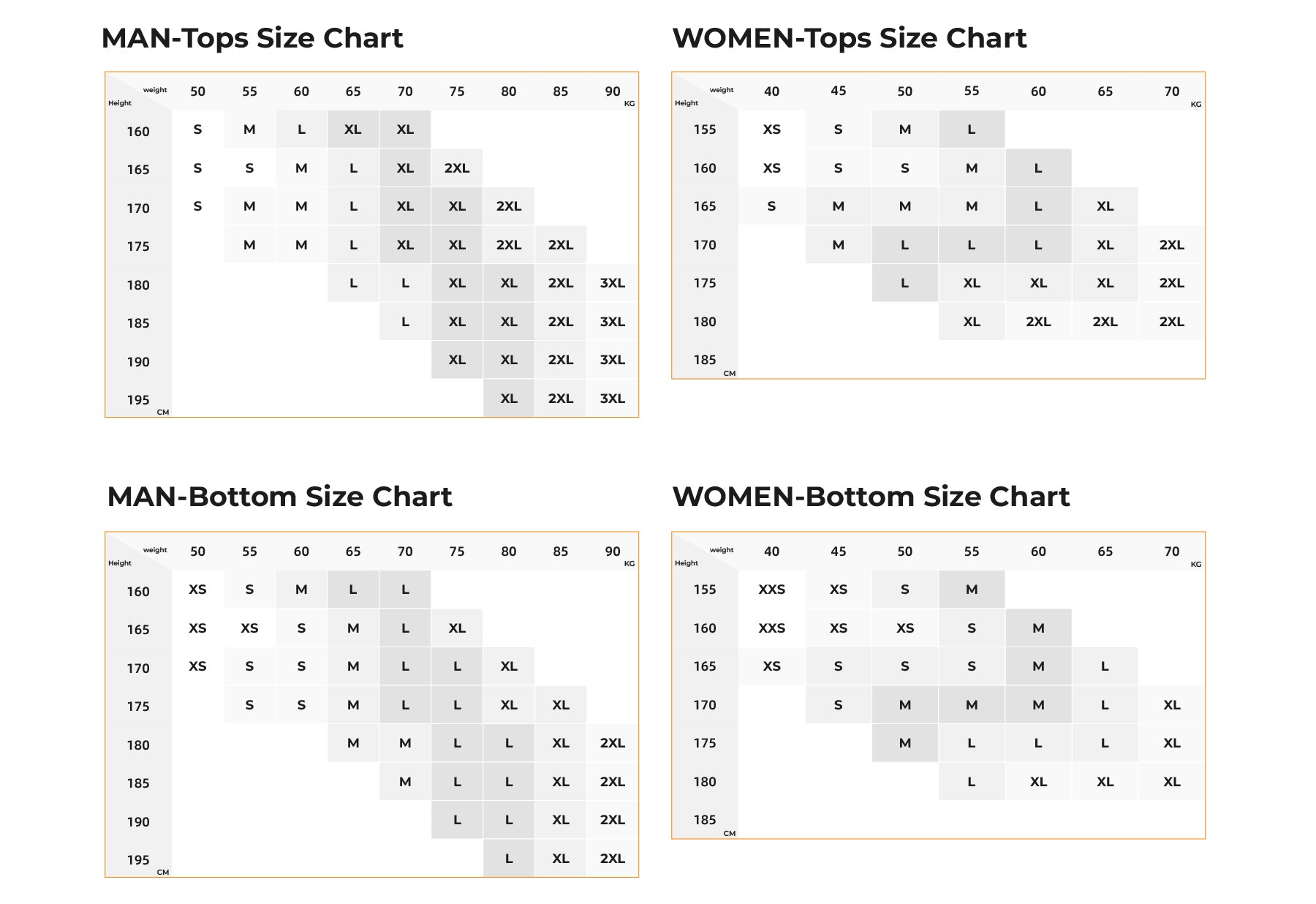
Task: Click the 175 height row label in MAN-Tops
Action: 138,246
